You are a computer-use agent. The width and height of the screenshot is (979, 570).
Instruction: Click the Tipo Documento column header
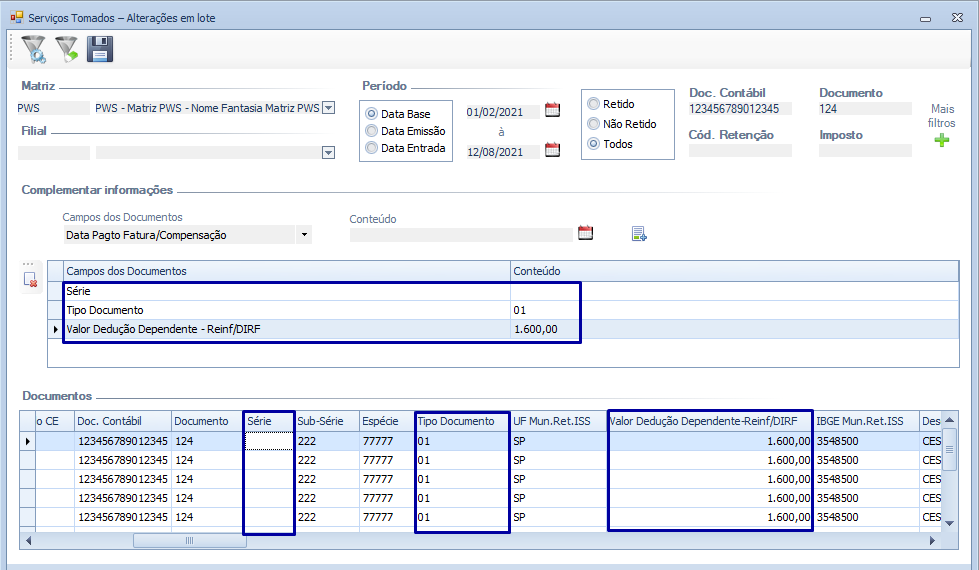point(462,421)
